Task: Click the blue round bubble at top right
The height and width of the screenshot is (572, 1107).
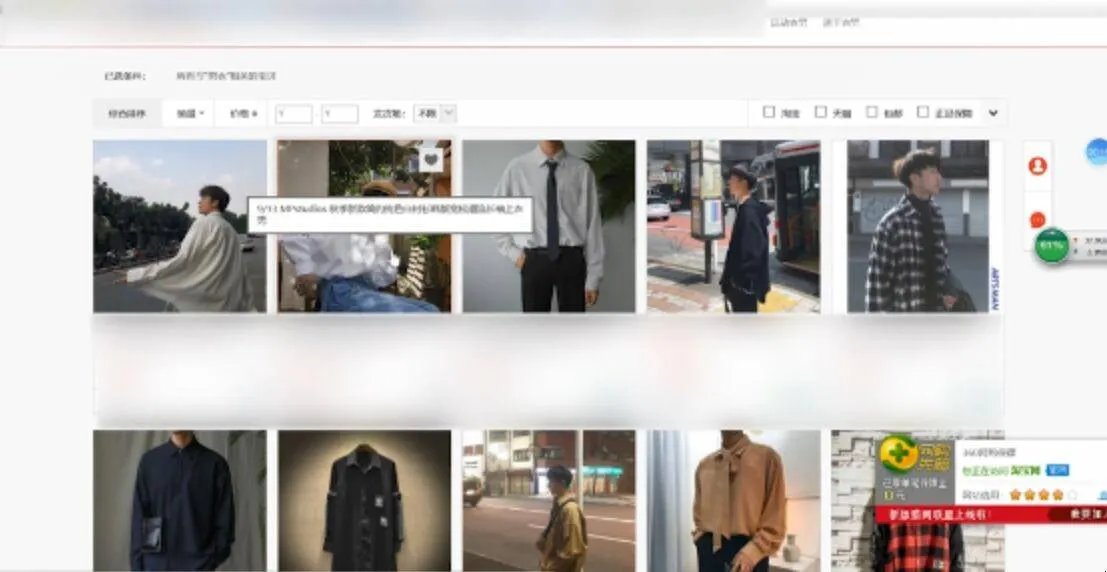Action: [x=1096, y=152]
